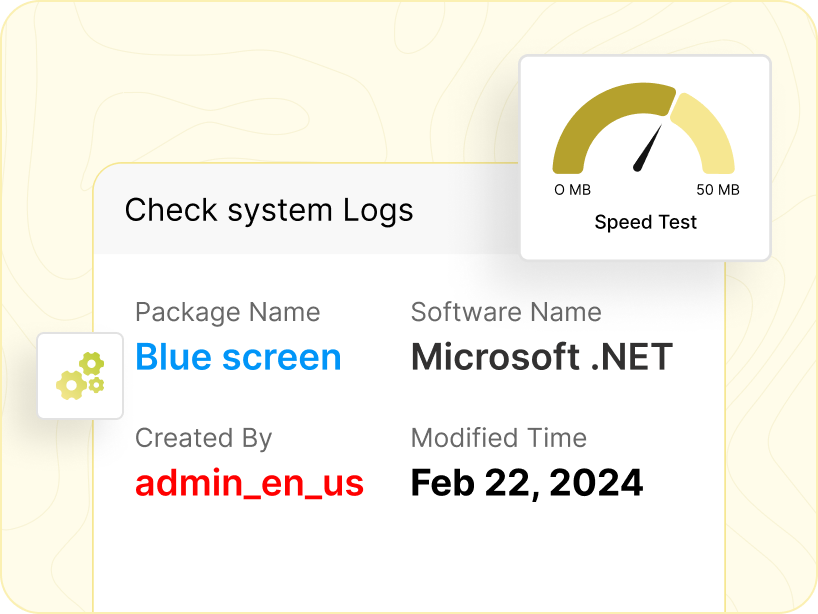Click the Package Name field label

(227, 312)
